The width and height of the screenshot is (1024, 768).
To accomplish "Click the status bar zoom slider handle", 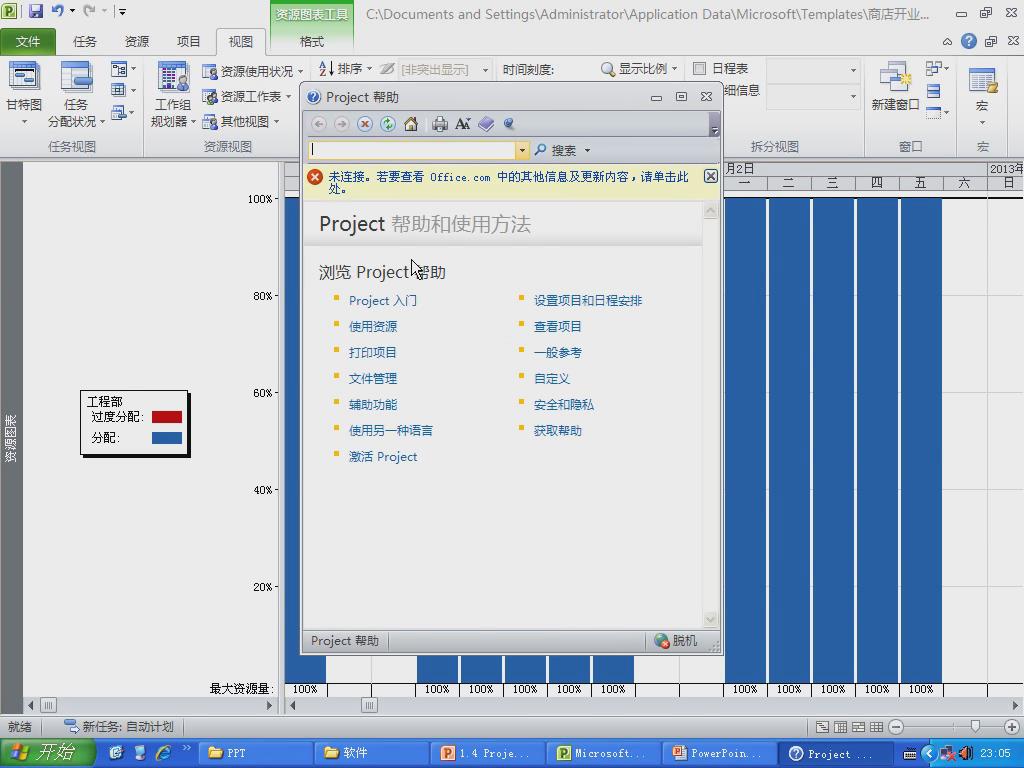I will [975, 726].
